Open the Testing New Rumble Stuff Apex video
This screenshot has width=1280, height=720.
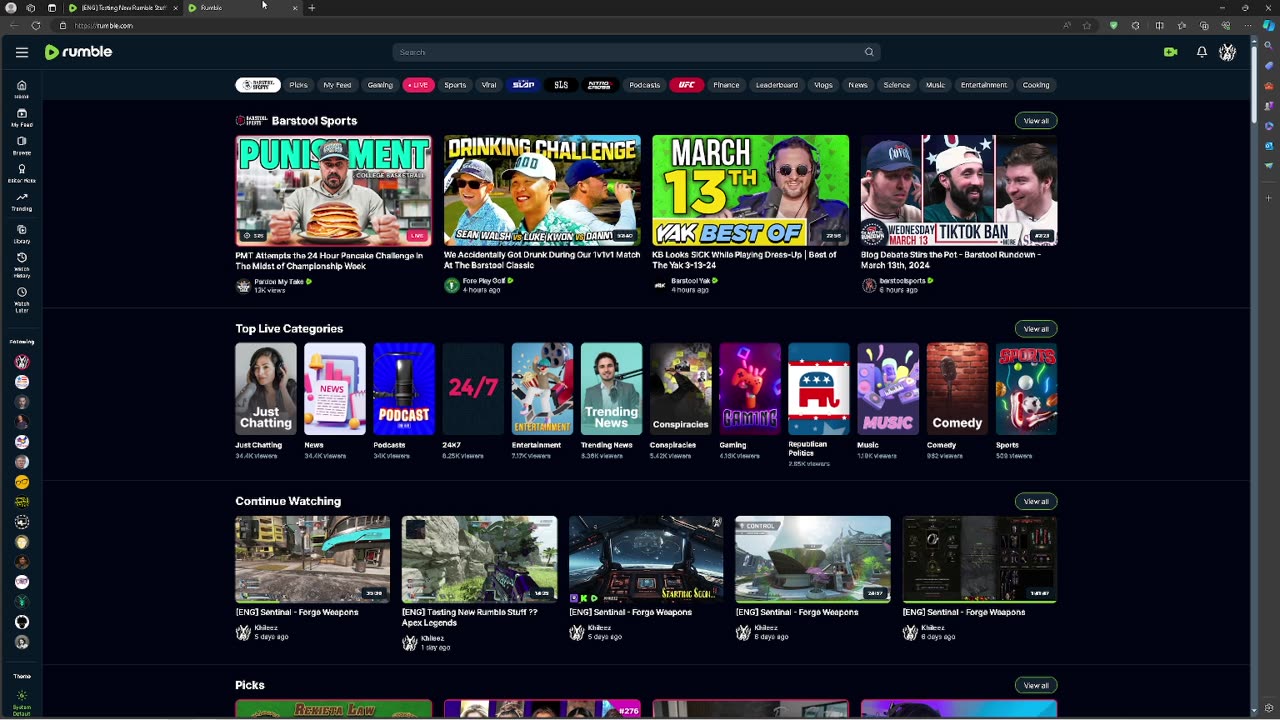click(x=479, y=559)
